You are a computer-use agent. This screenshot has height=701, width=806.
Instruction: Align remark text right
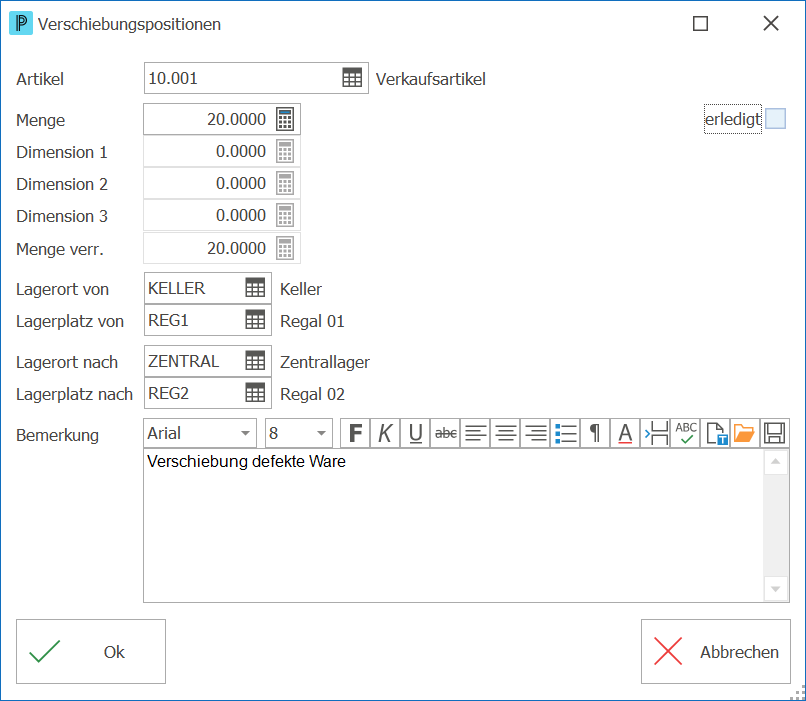536,433
